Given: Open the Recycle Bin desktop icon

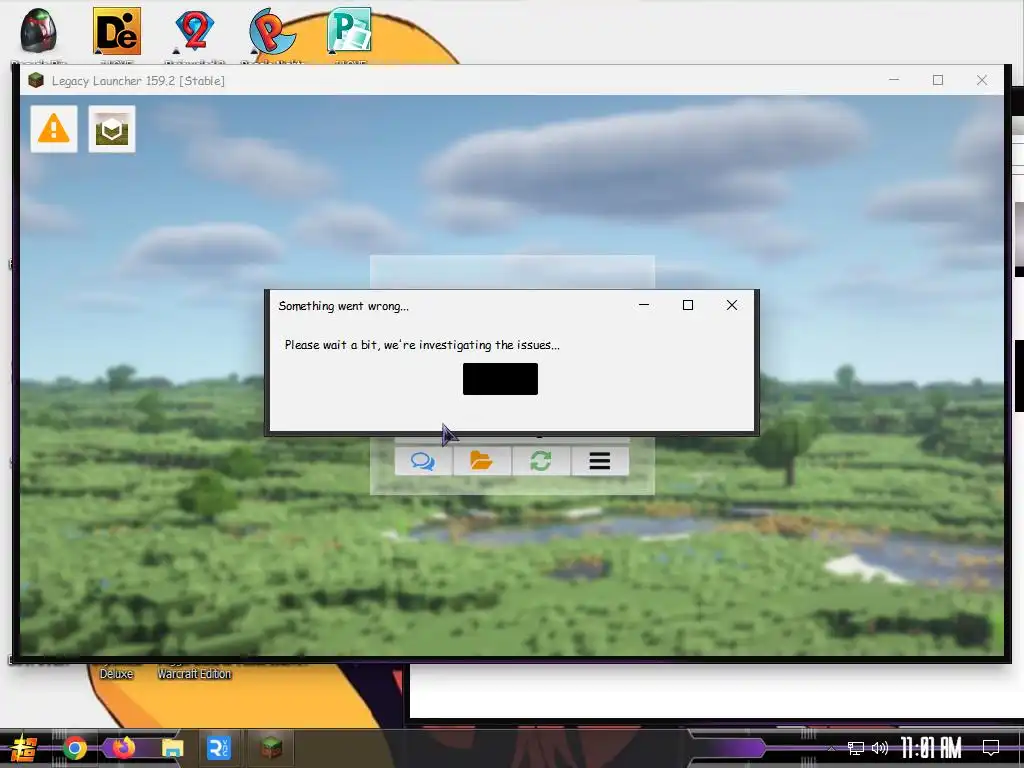Looking at the screenshot, I should tap(39, 31).
